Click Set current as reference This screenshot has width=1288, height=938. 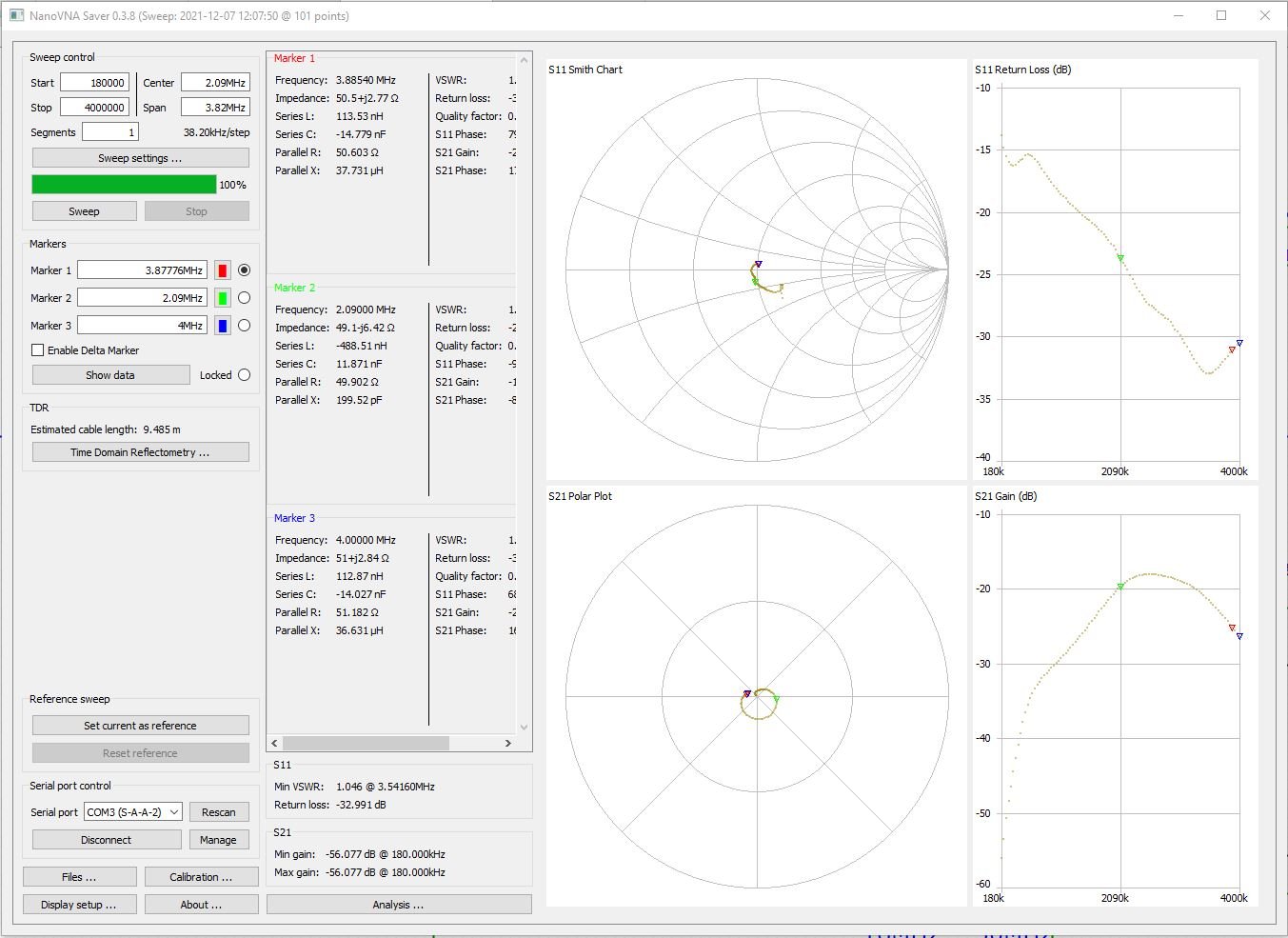pos(141,726)
